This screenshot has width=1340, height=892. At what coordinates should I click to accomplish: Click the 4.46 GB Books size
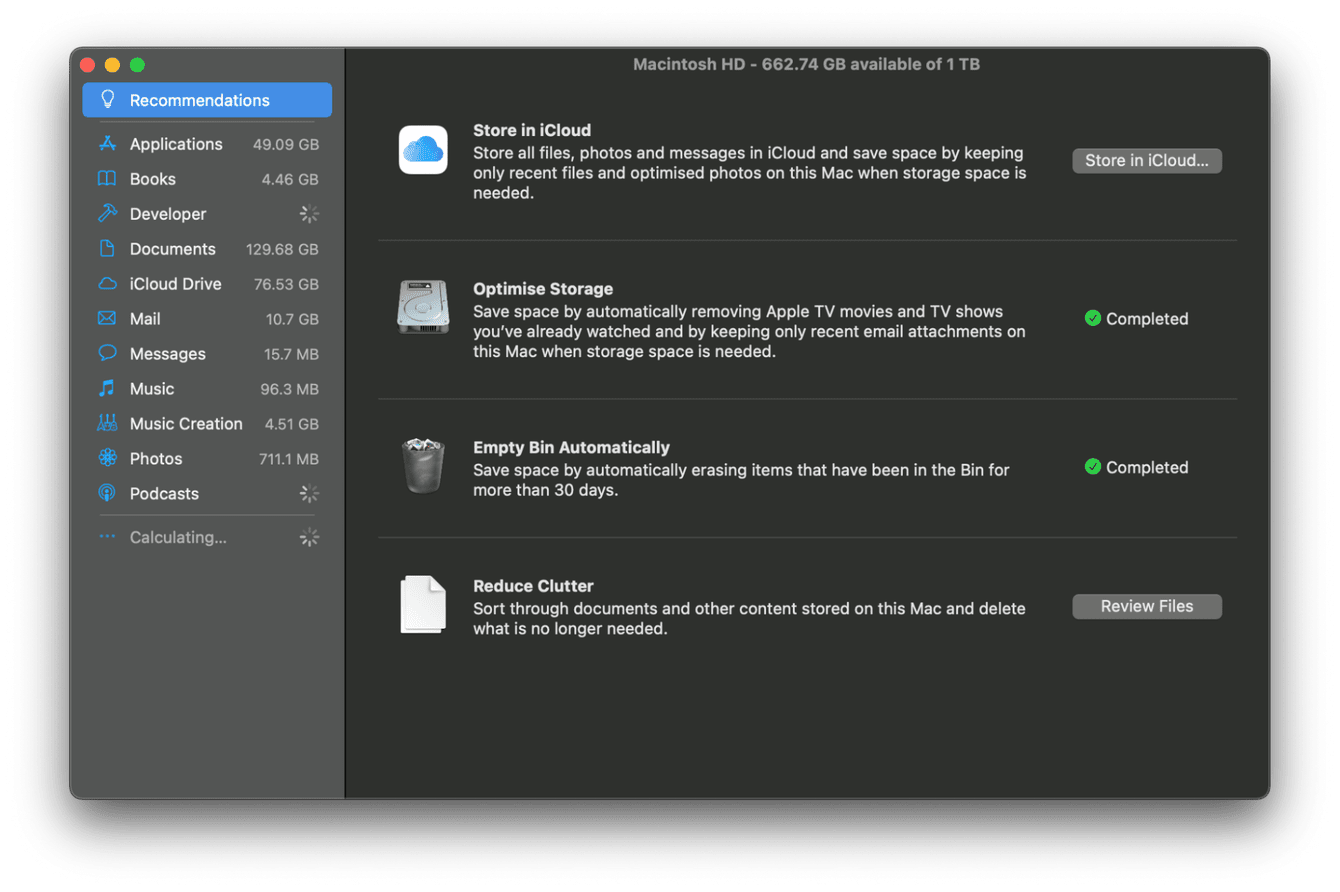coord(290,179)
